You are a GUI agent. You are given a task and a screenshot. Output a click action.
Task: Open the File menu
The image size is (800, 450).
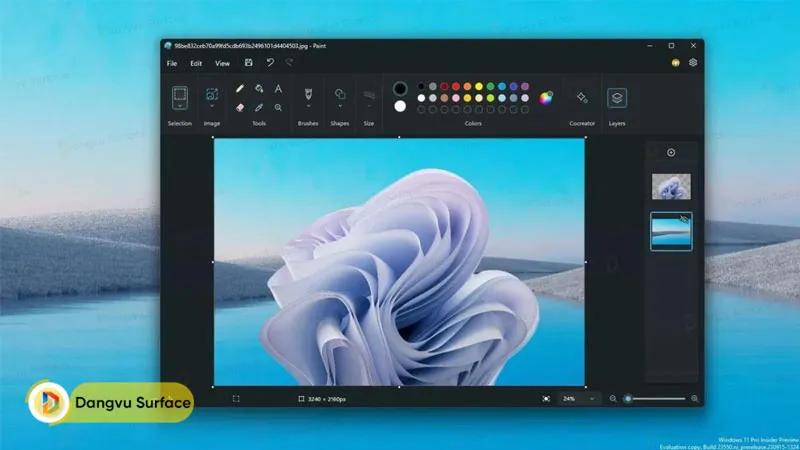click(x=172, y=63)
